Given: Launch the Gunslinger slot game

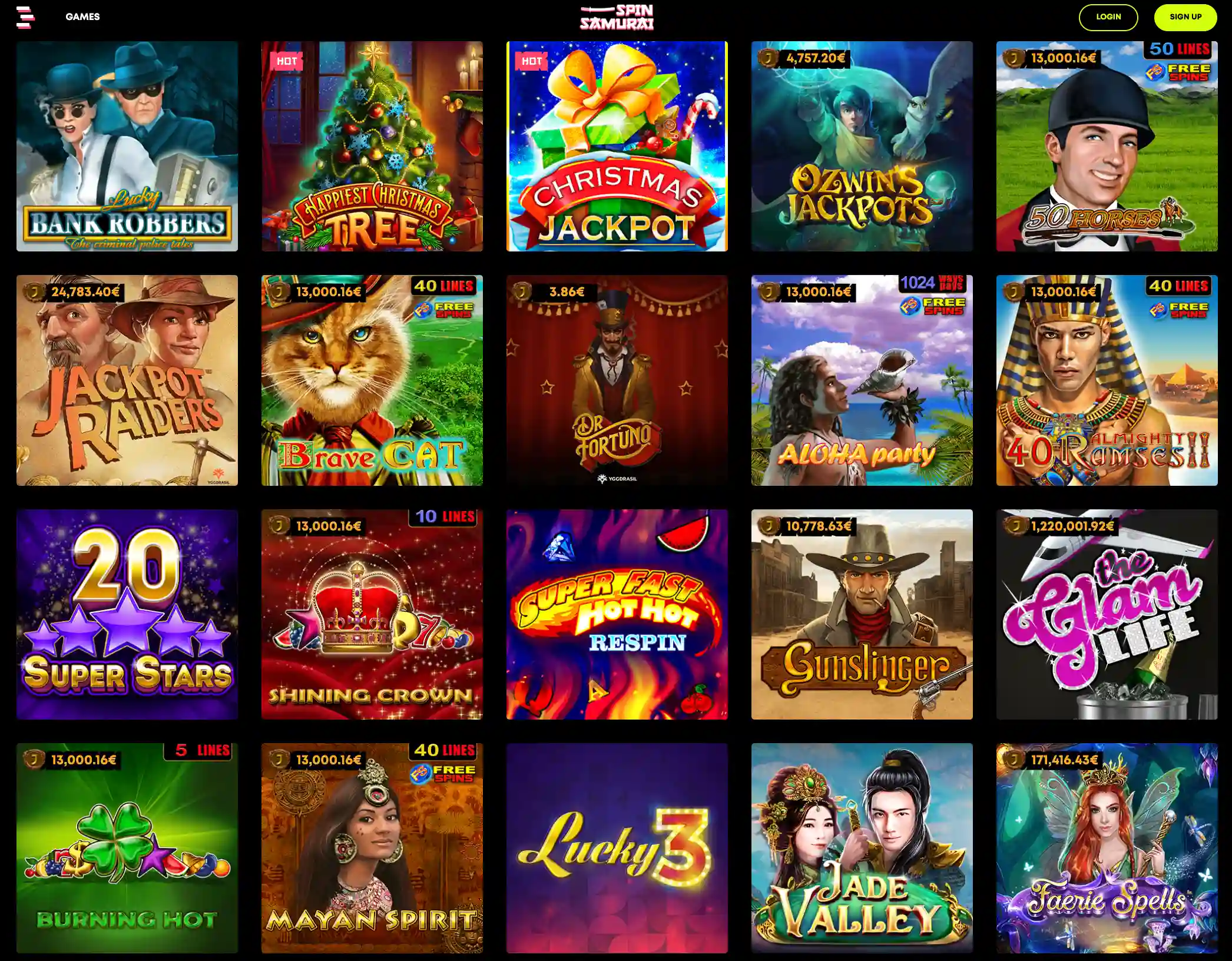Looking at the screenshot, I should point(862,614).
